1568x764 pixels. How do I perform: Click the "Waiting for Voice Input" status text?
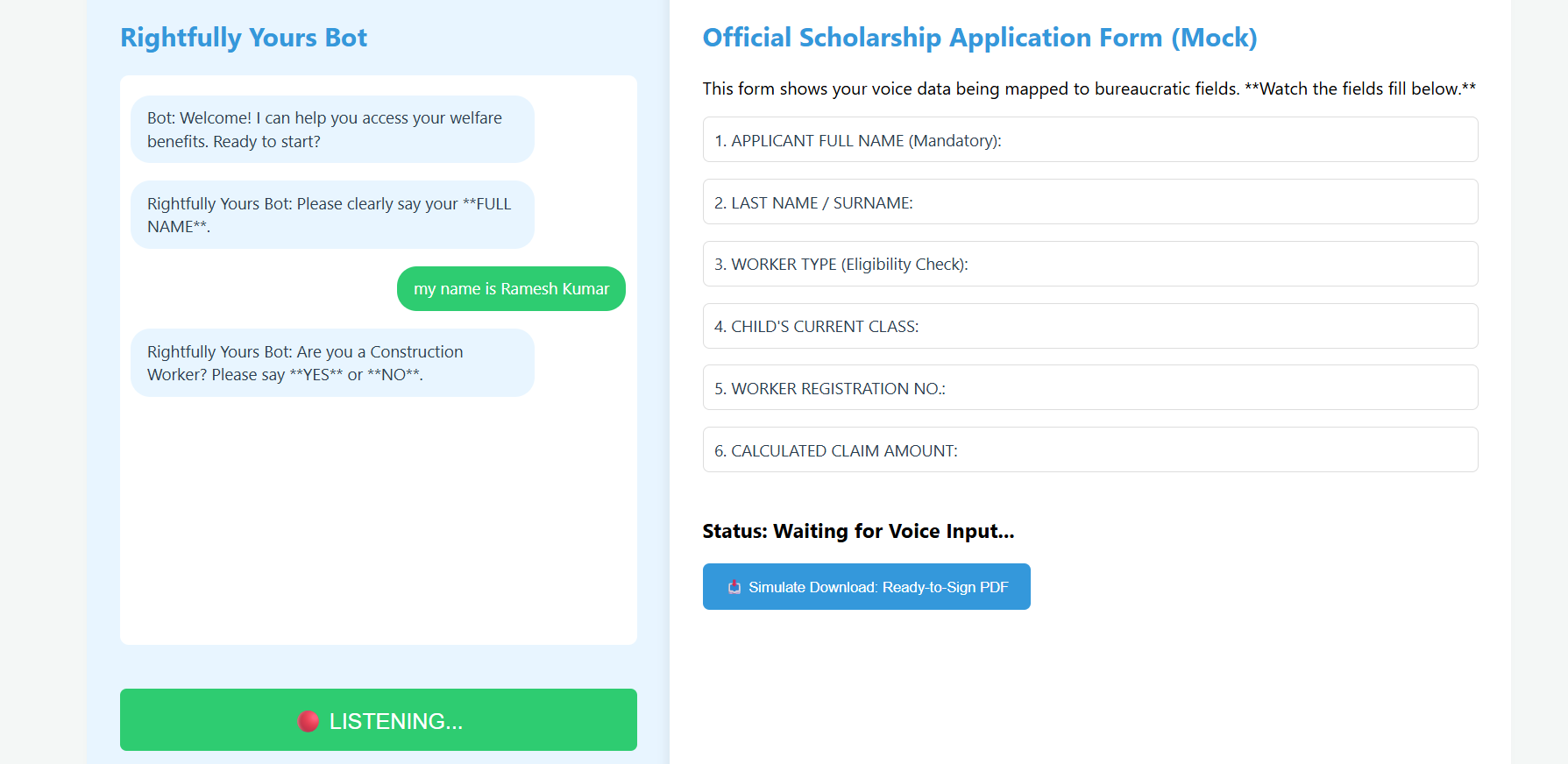[x=858, y=531]
